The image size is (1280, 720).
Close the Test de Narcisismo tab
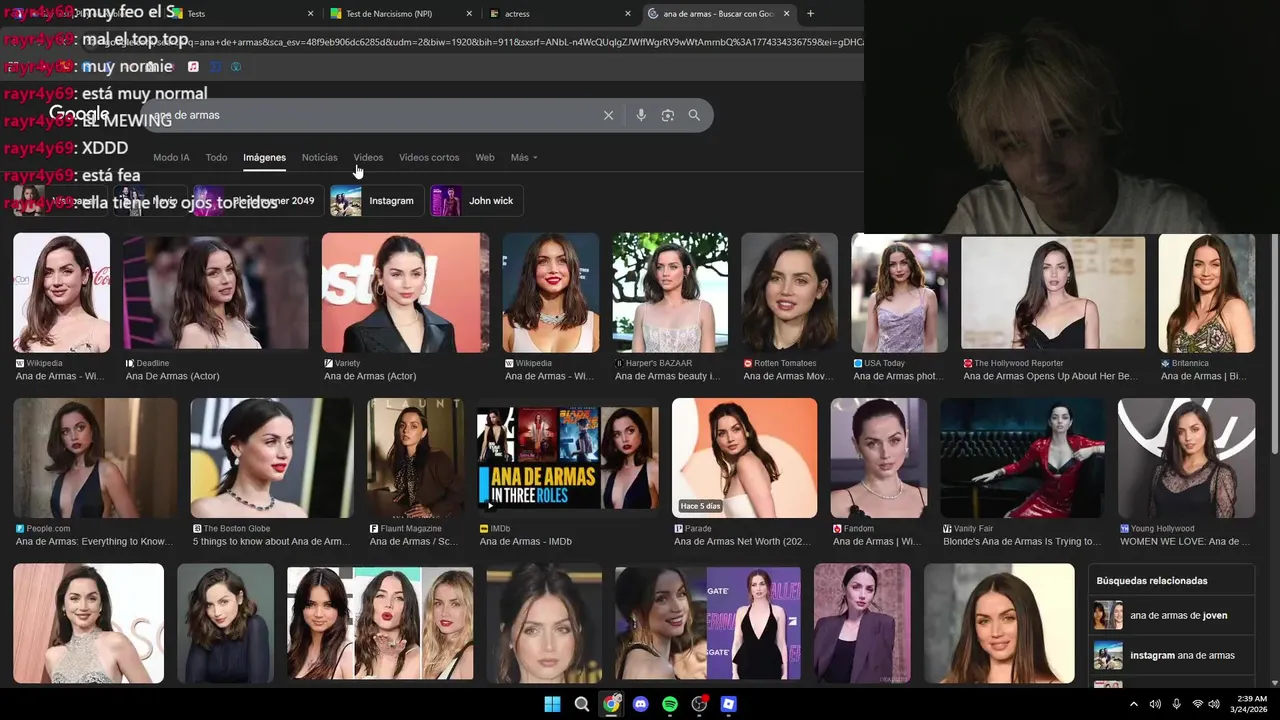469,14
